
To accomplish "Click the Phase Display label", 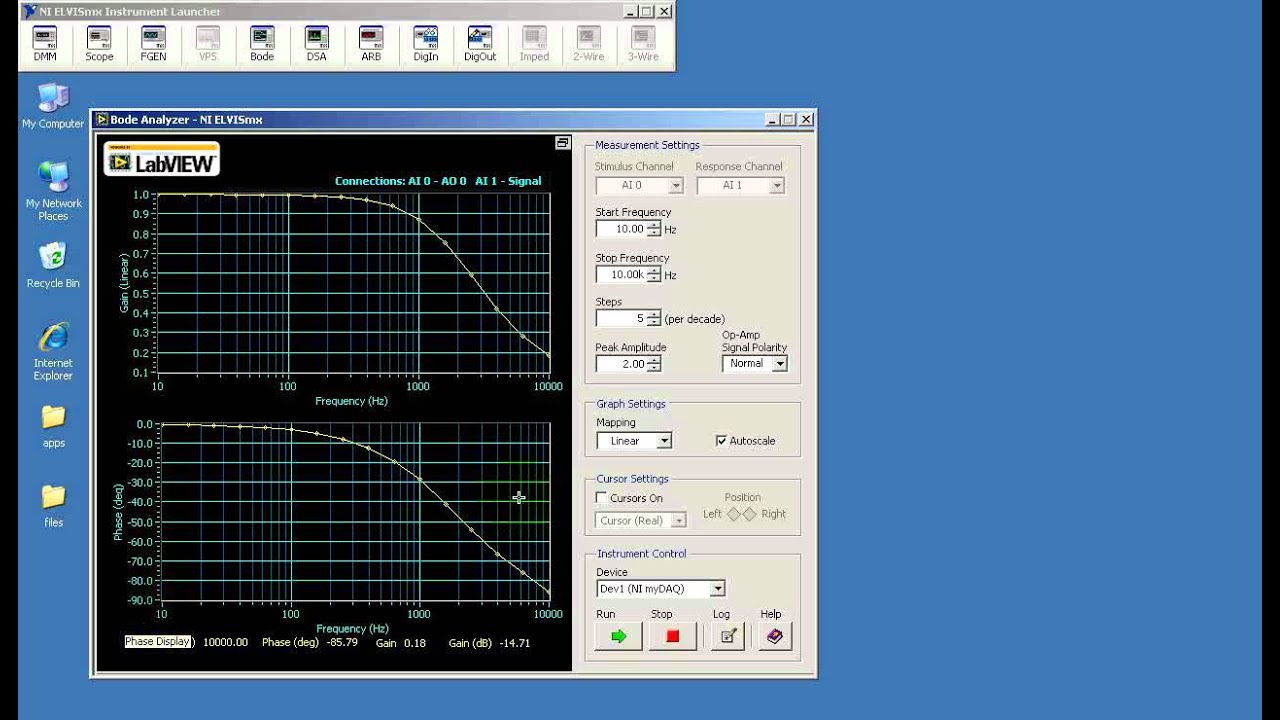I will 157,642.
